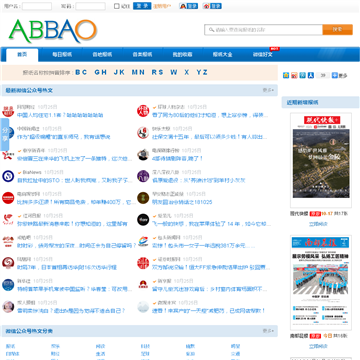The width and height of the screenshot is (360, 360).
Task: Open the article mentioning 1.1 in the first row
Action: [x=60, y=115]
